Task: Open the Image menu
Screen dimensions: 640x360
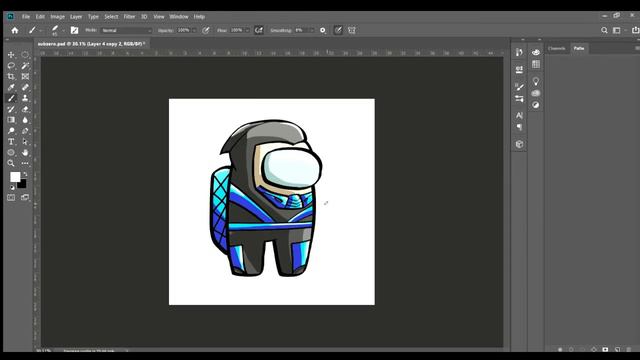Action: pyautogui.click(x=58, y=17)
